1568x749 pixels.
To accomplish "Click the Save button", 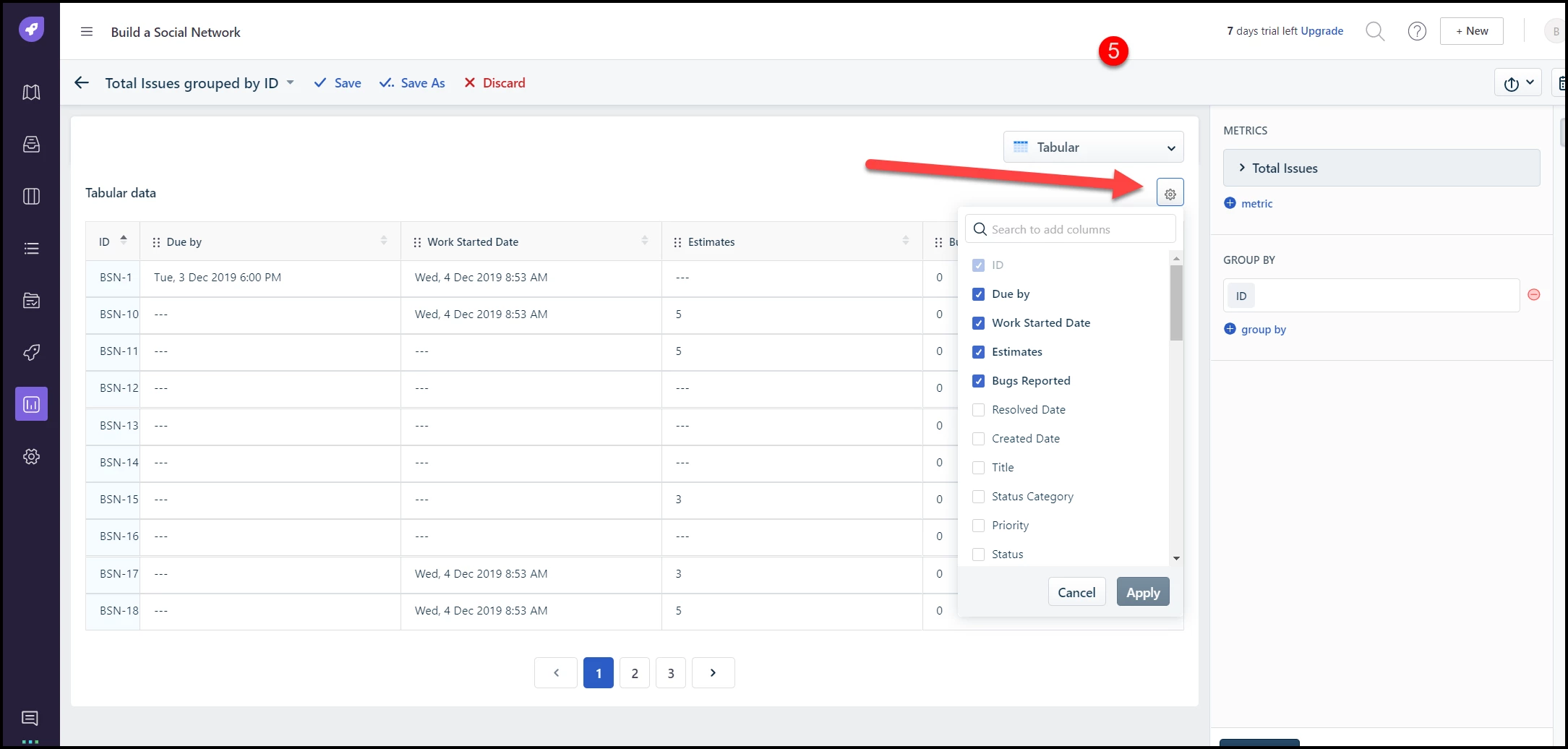I will point(338,83).
